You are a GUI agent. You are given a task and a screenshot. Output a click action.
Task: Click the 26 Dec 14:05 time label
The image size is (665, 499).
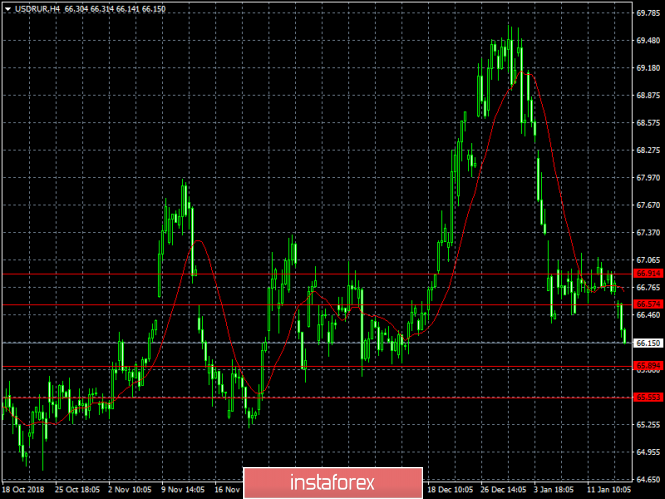click(503, 490)
